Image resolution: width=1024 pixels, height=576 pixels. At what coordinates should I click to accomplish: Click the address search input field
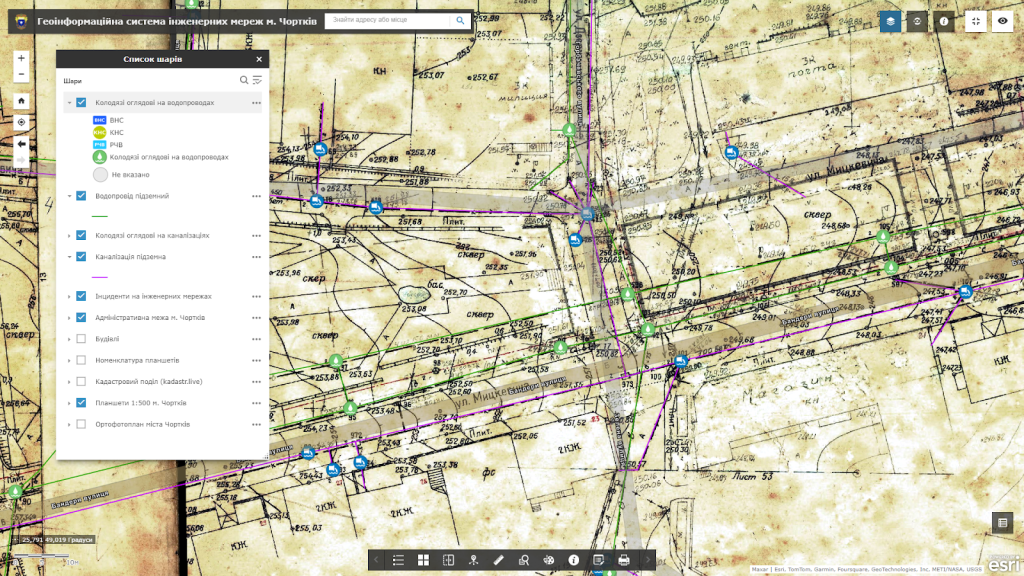click(385, 20)
